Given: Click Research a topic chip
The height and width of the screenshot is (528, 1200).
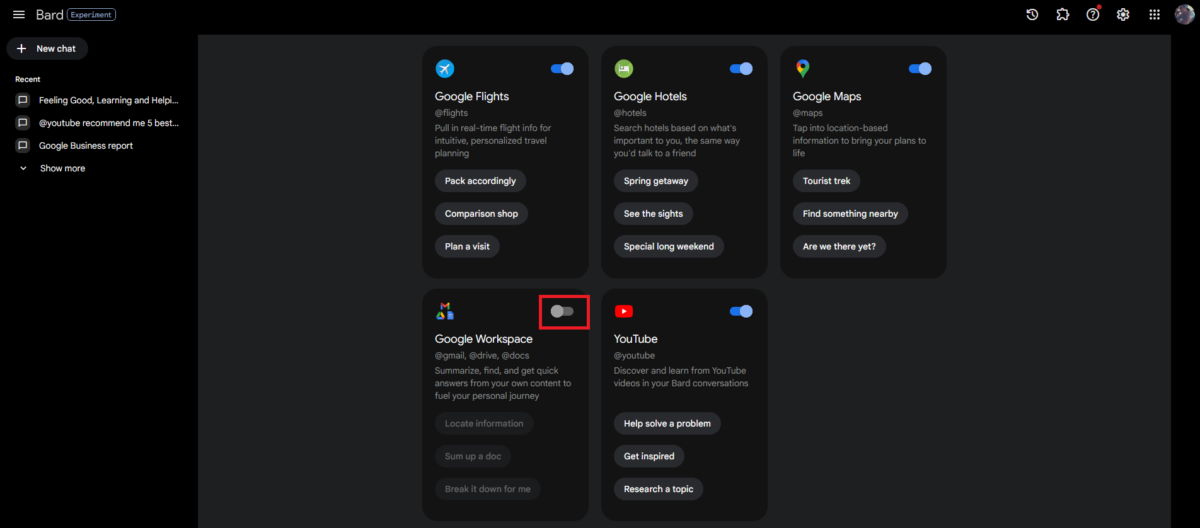Looking at the screenshot, I should point(659,489).
